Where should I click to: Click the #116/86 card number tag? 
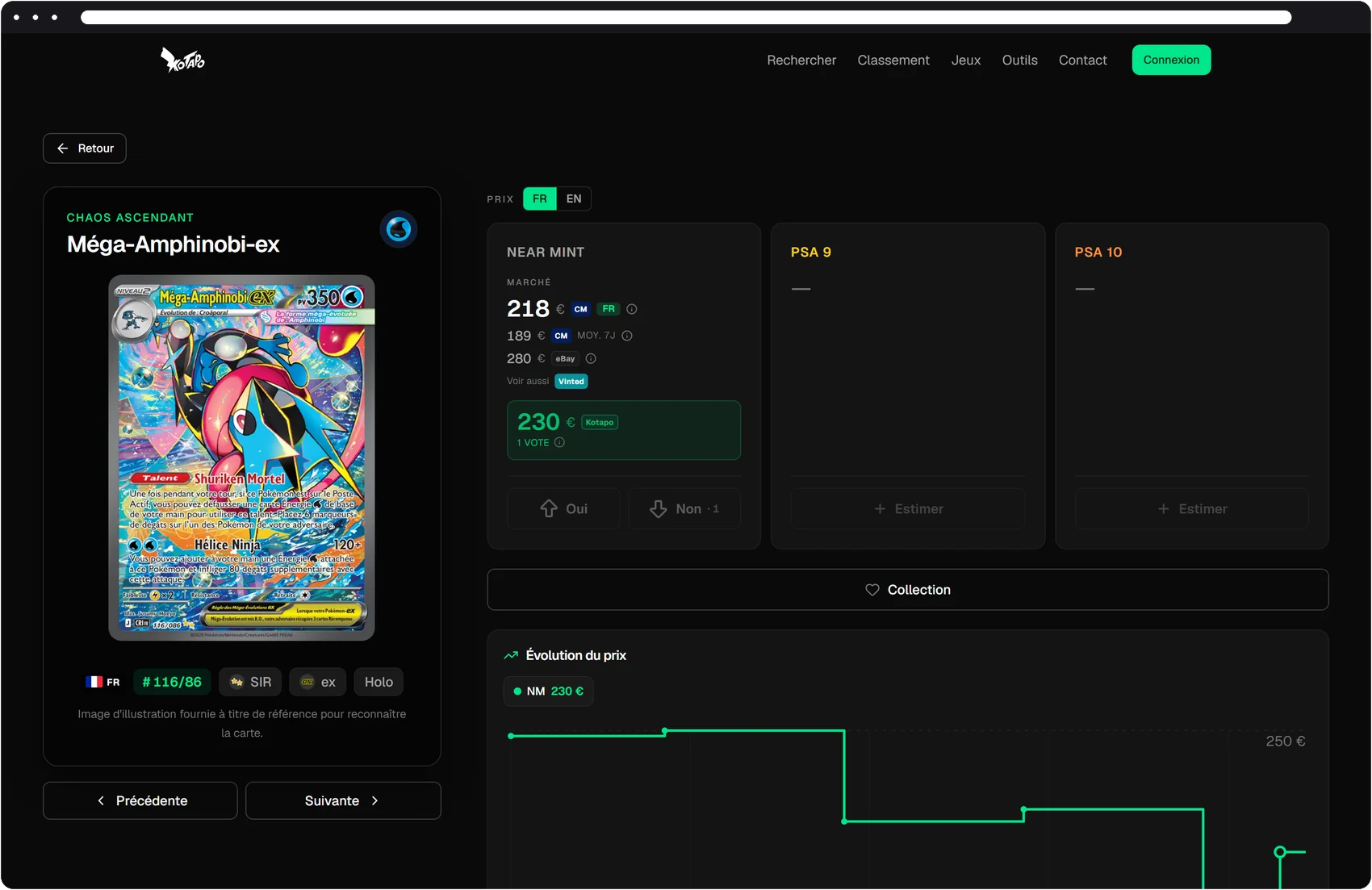click(x=172, y=682)
